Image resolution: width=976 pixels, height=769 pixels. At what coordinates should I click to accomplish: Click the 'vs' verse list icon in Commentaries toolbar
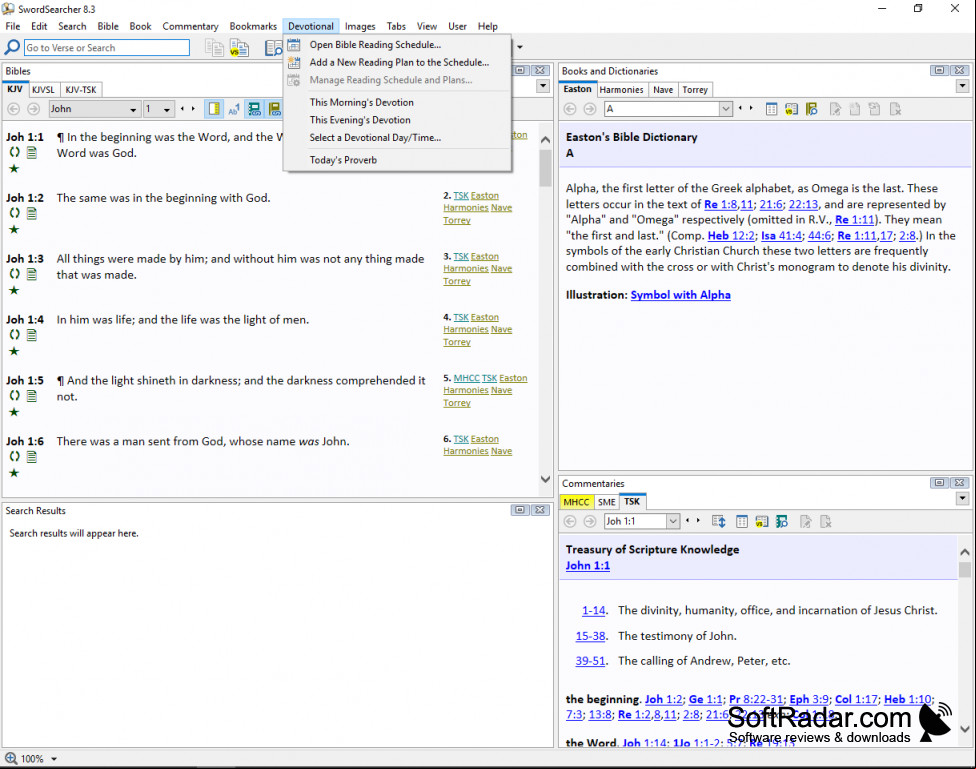pyautogui.click(x=762, y=521)
